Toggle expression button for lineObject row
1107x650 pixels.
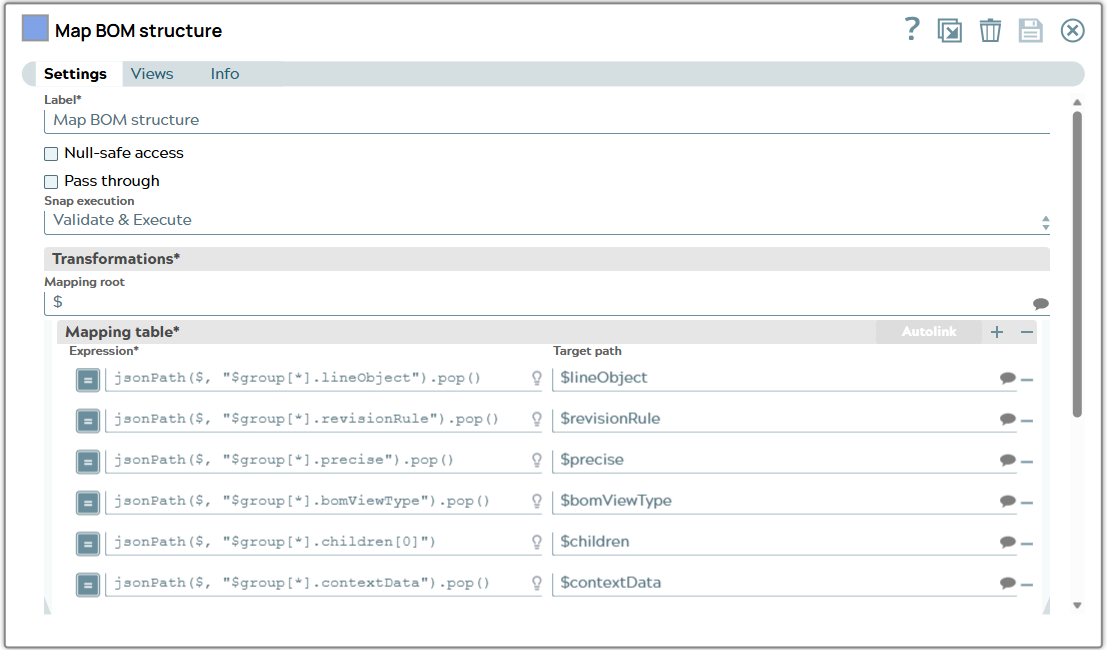[x=88, y=380]
